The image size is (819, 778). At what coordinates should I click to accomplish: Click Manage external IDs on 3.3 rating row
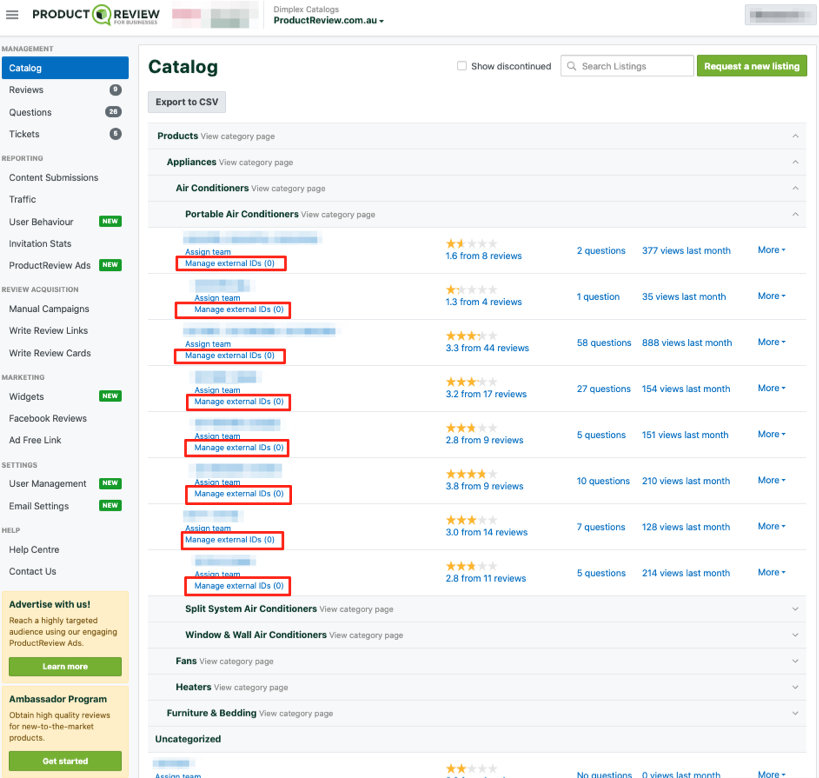click(230, 356)
